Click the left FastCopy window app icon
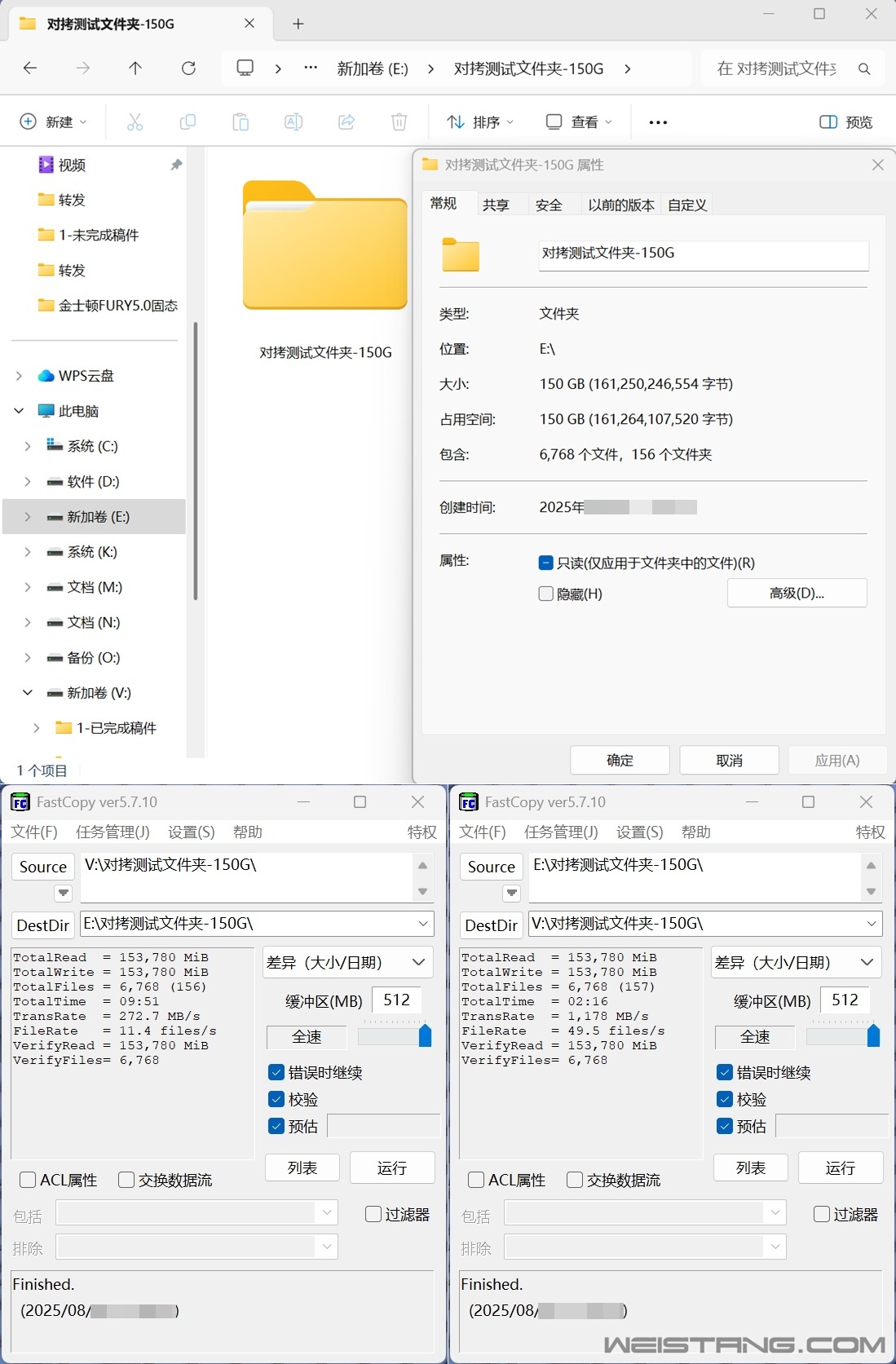The width and height of the screenshot is (896, 1364). click(x=20, y=802)
